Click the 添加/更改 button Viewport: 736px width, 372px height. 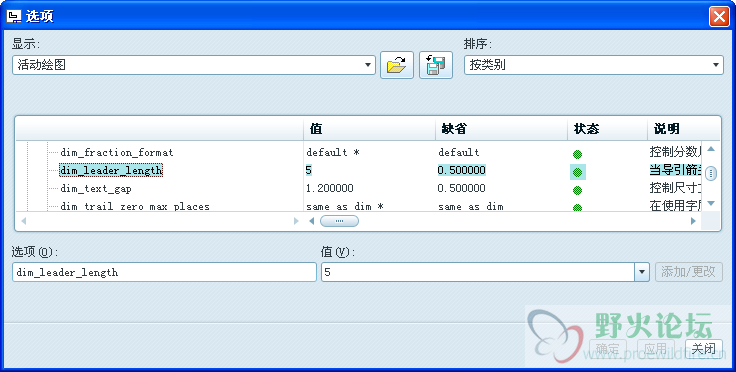click(689, 272)
